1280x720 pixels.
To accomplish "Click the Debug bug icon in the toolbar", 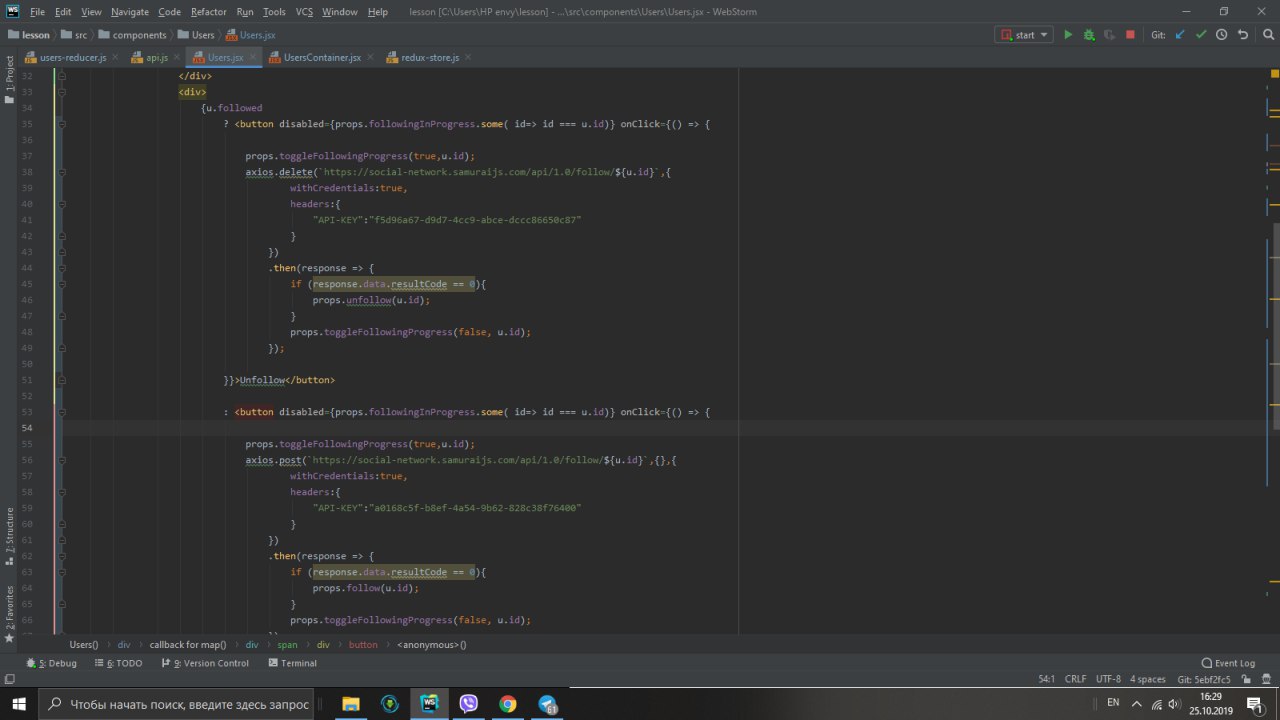I will tap(1089, 35).
